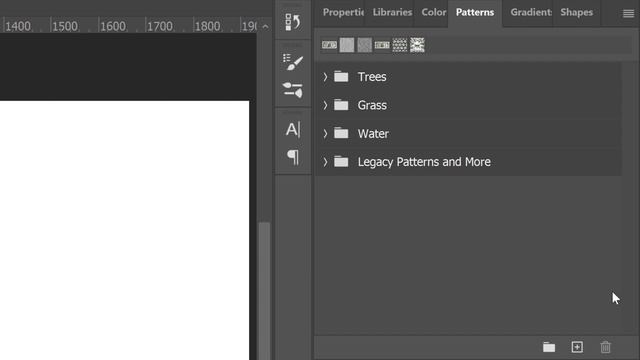640x360 pixels.
Task: Select the Water folder row
Action: pyautogui.click(x=469, y=133)
